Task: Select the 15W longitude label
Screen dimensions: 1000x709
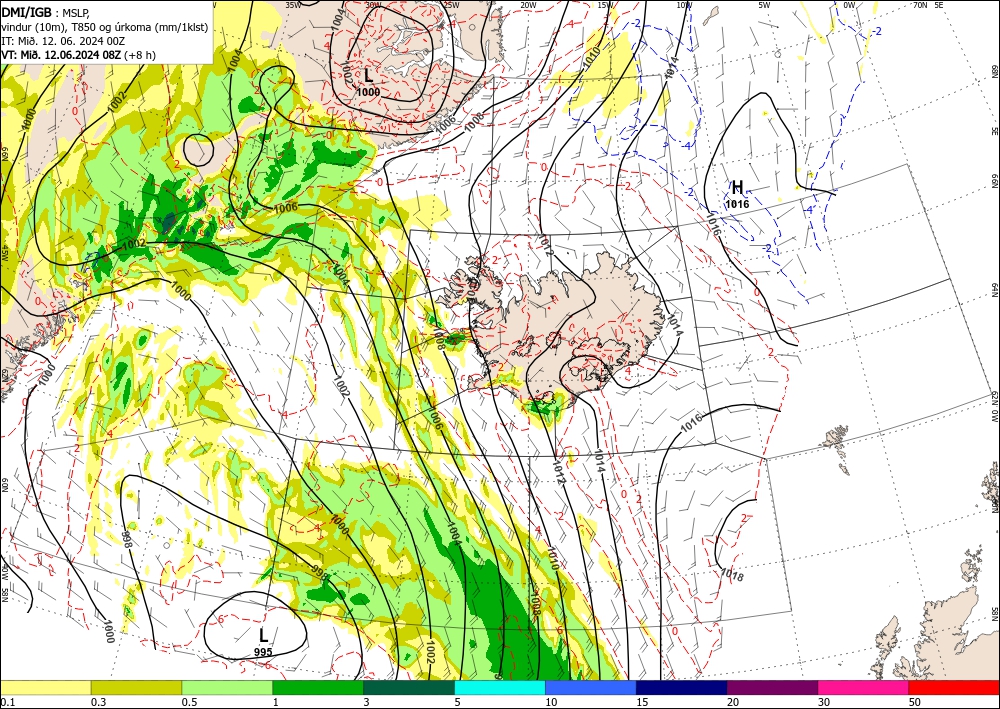Action: pos(606,5)
